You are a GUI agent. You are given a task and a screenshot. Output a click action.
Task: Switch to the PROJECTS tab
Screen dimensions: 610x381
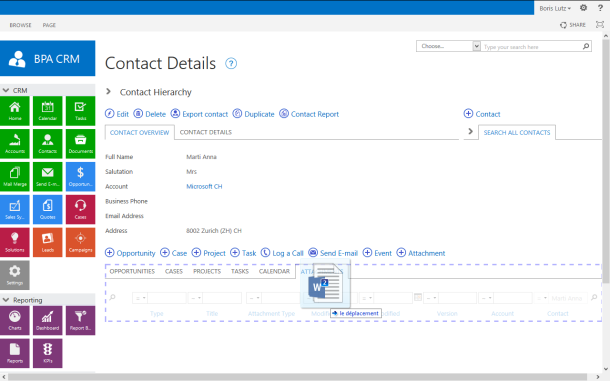coord(207,272)
